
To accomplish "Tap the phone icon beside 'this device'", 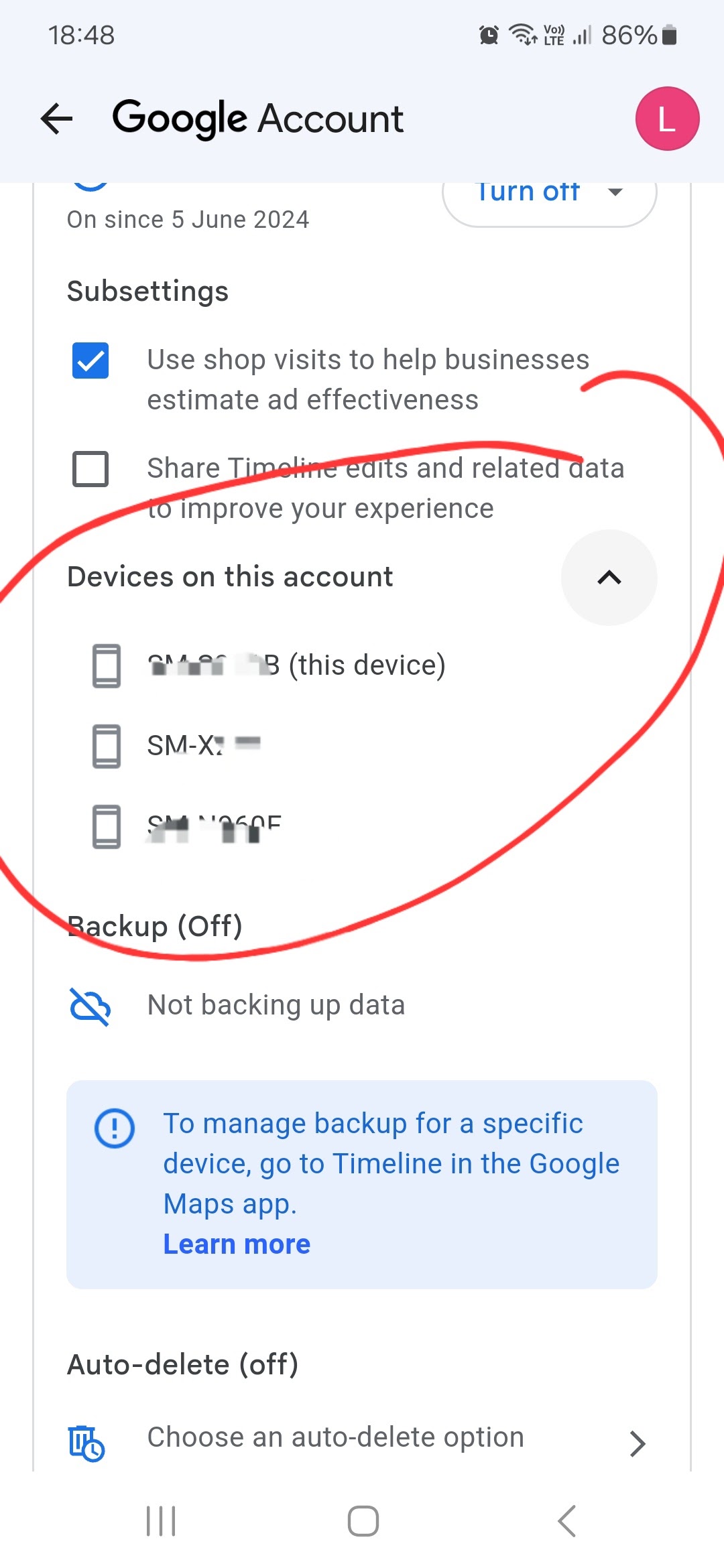I will point(107,665).
